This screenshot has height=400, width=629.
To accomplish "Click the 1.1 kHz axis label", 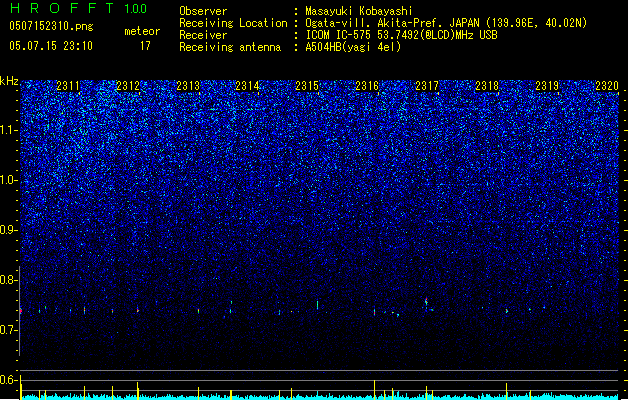I will click(9, 130).
